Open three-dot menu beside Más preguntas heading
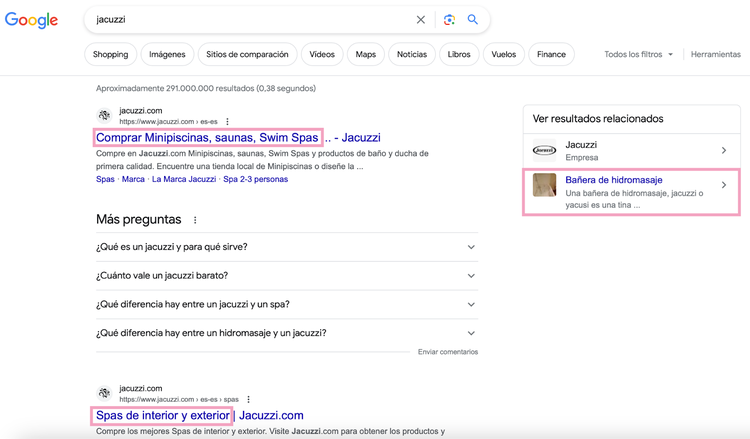This screenshot has height=439, width=750. coord(195,220)
